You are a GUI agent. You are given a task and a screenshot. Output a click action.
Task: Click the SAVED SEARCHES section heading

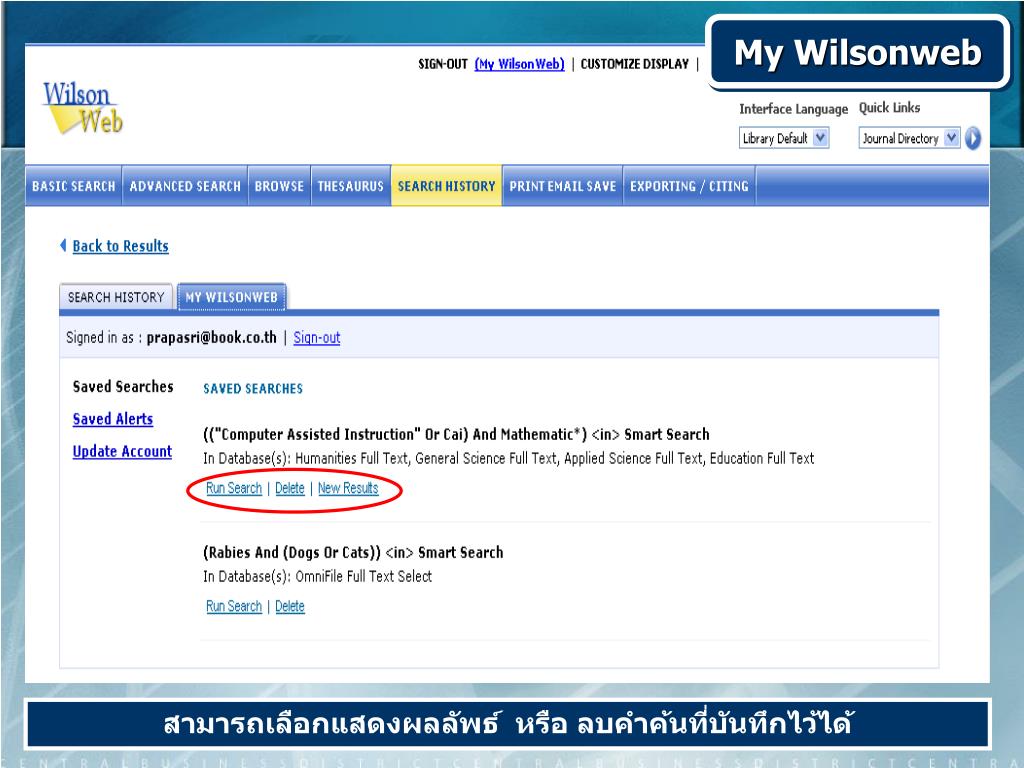(x=253, y=389)
